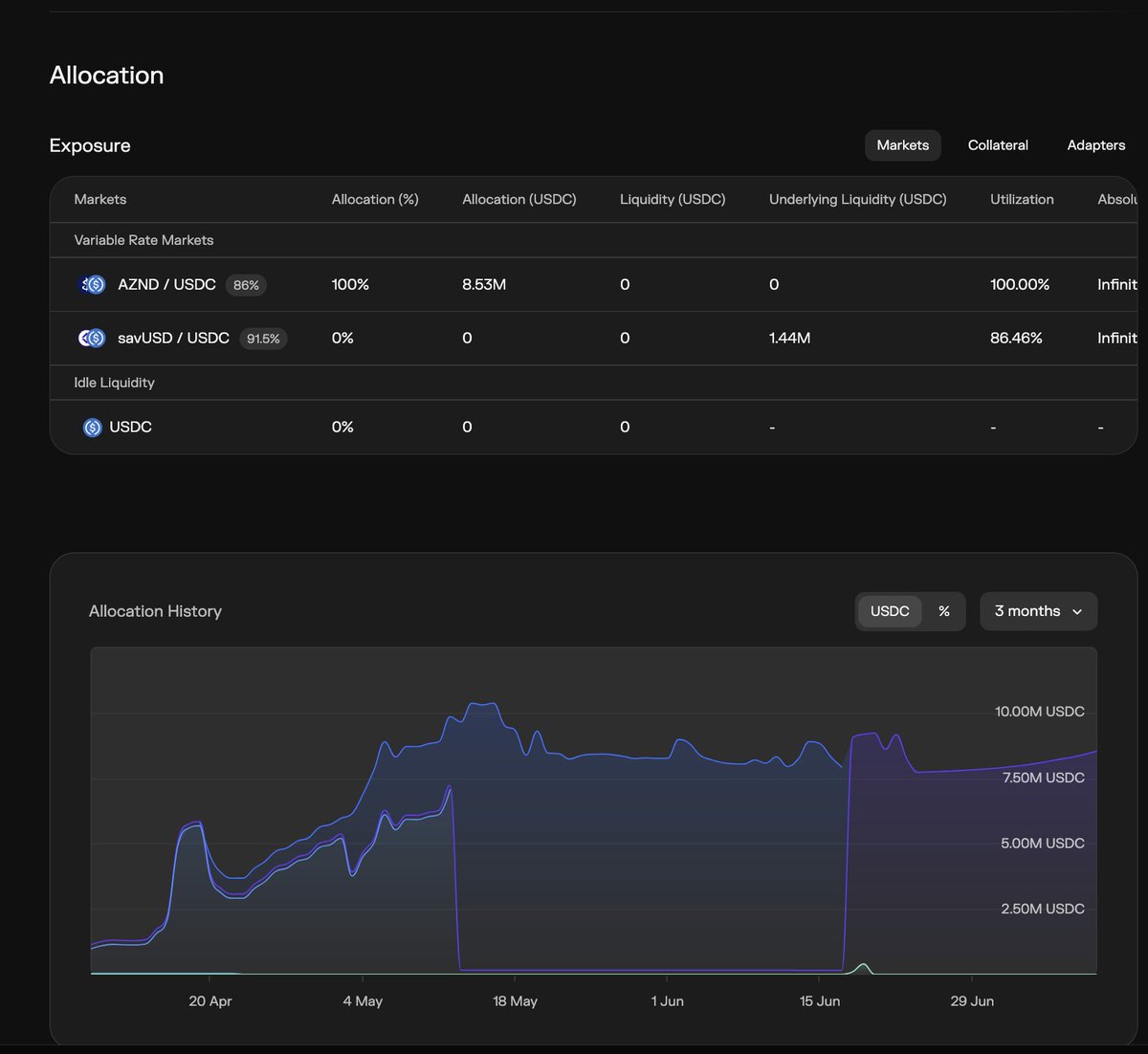Screen dimensions: 1148x1054
Task: Click the Exposure subheading
Action: (90, 145)
